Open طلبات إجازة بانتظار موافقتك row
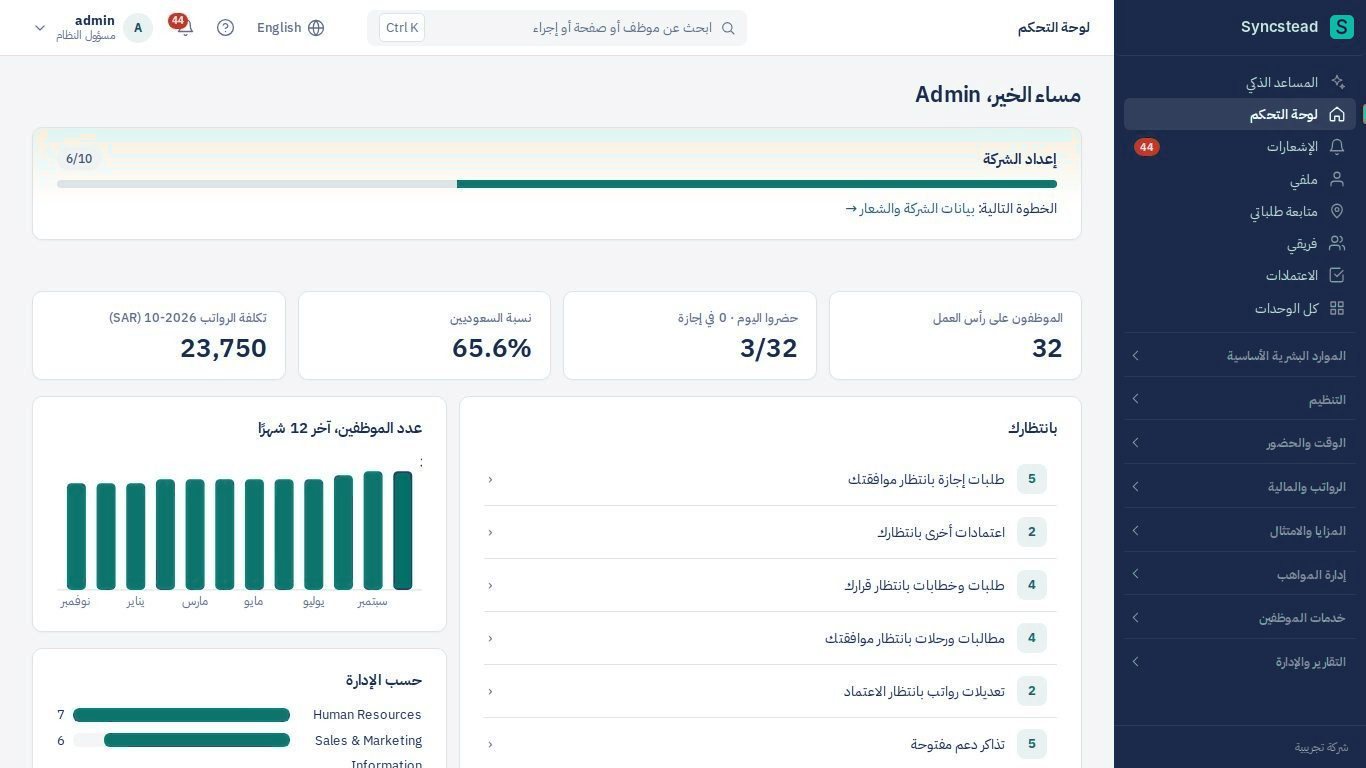The height and width of the screenshot is (768, 1366). coord(770,479)
